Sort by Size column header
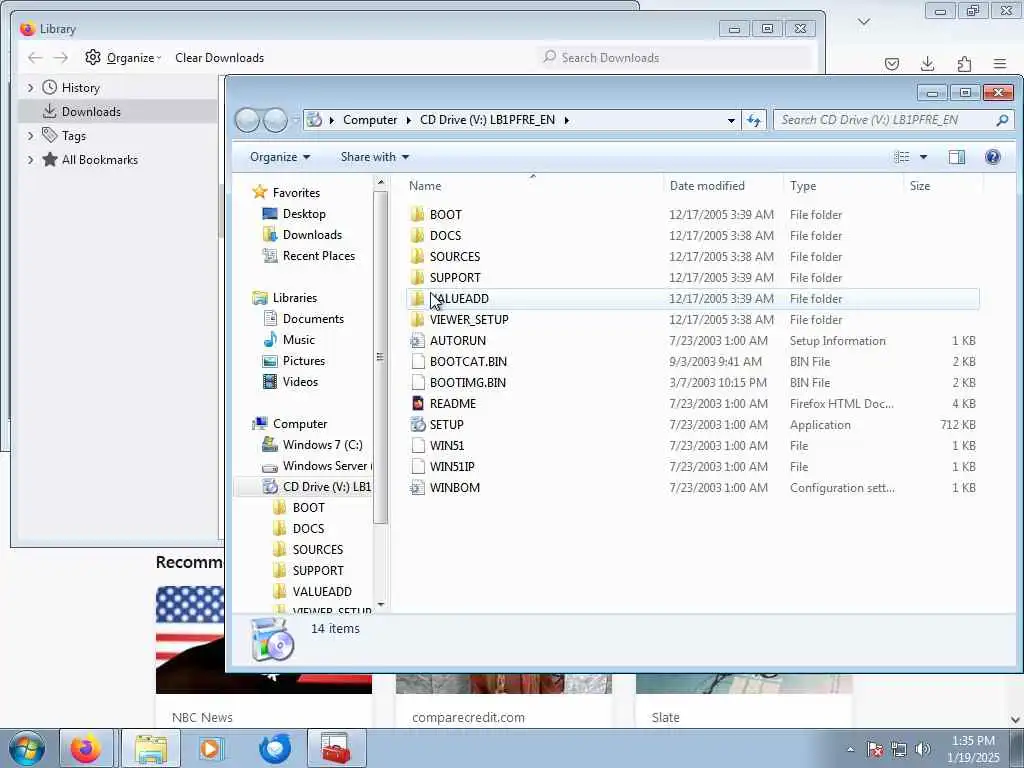 coord(943,185)
